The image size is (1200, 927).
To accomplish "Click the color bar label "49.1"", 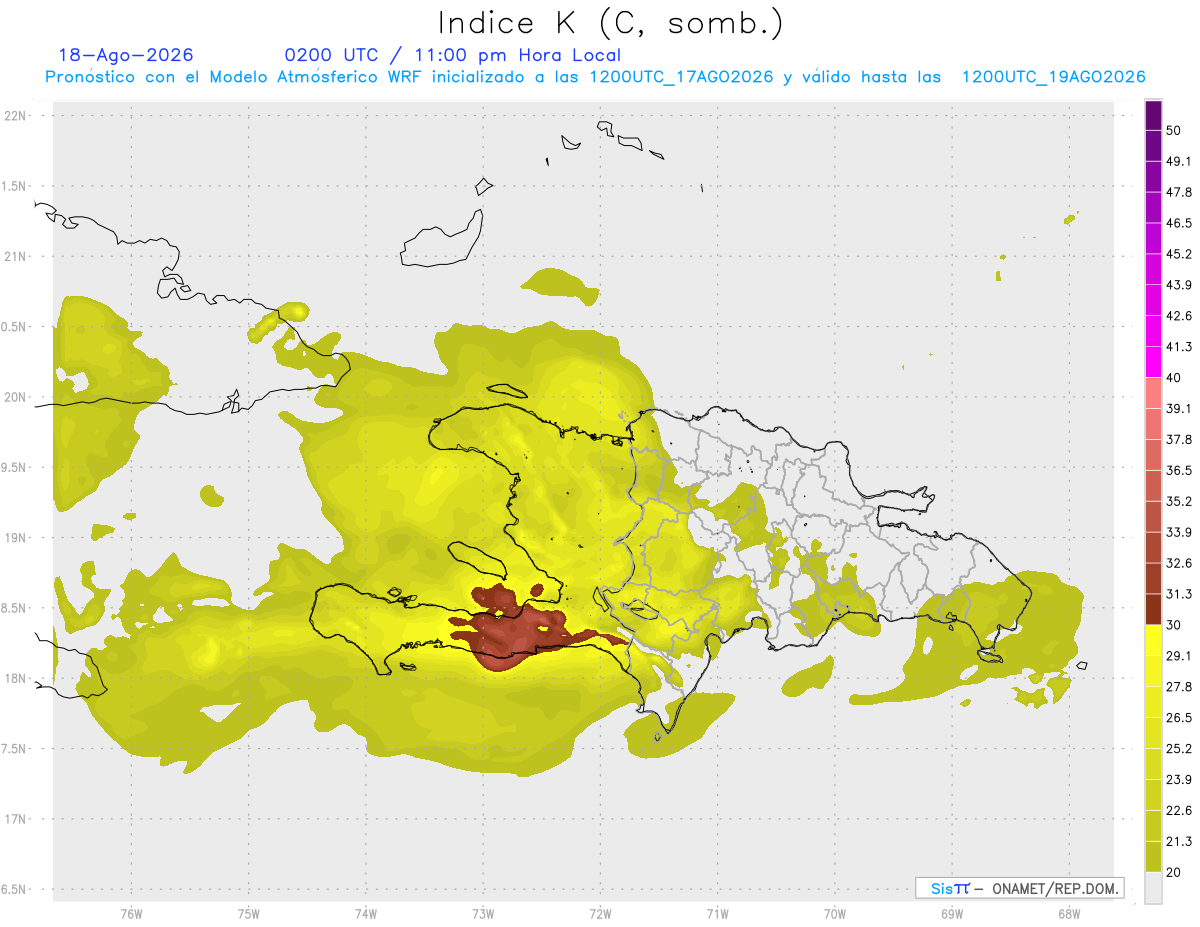I will point(1179,162).
